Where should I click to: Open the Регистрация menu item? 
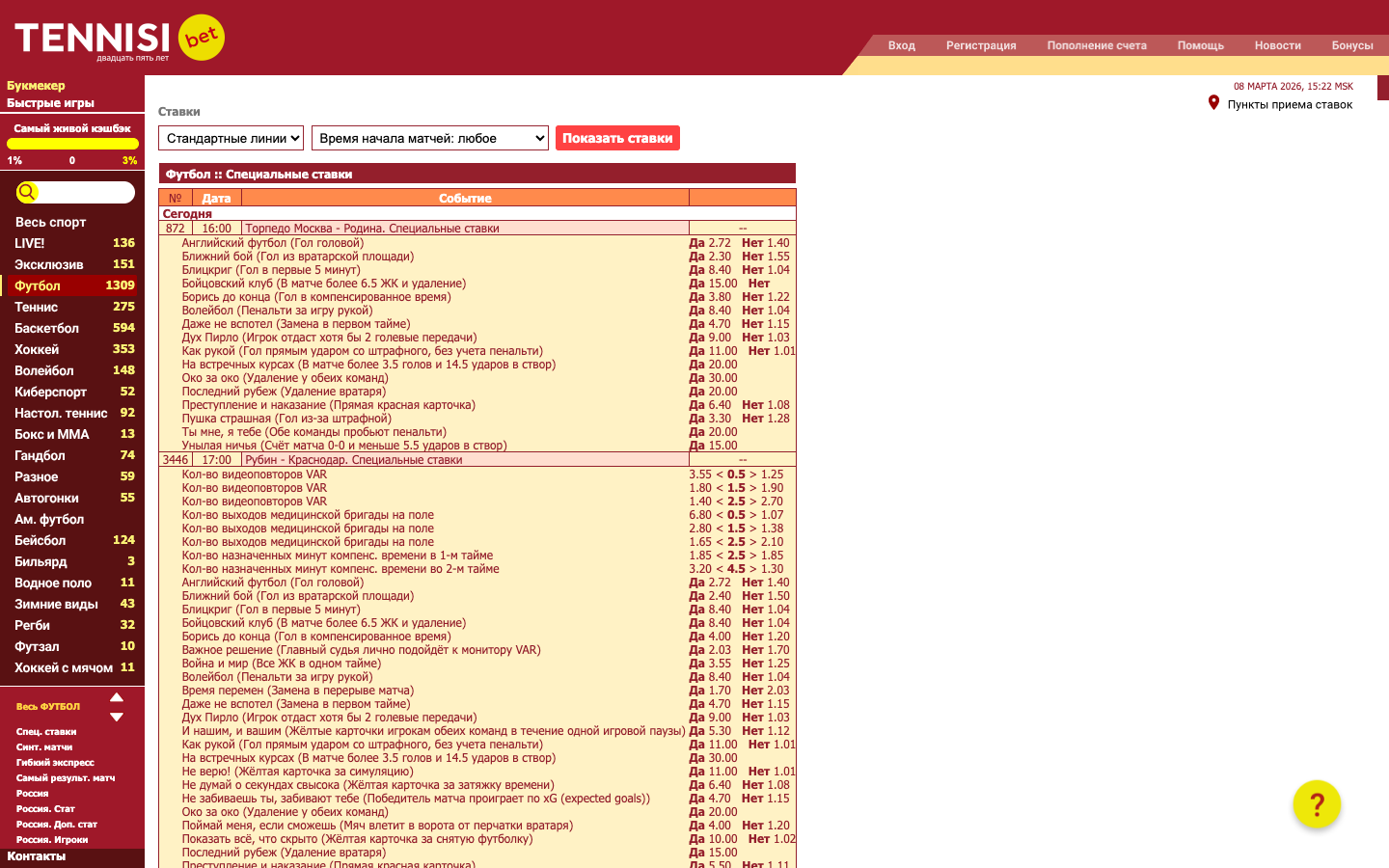[981, 45]
